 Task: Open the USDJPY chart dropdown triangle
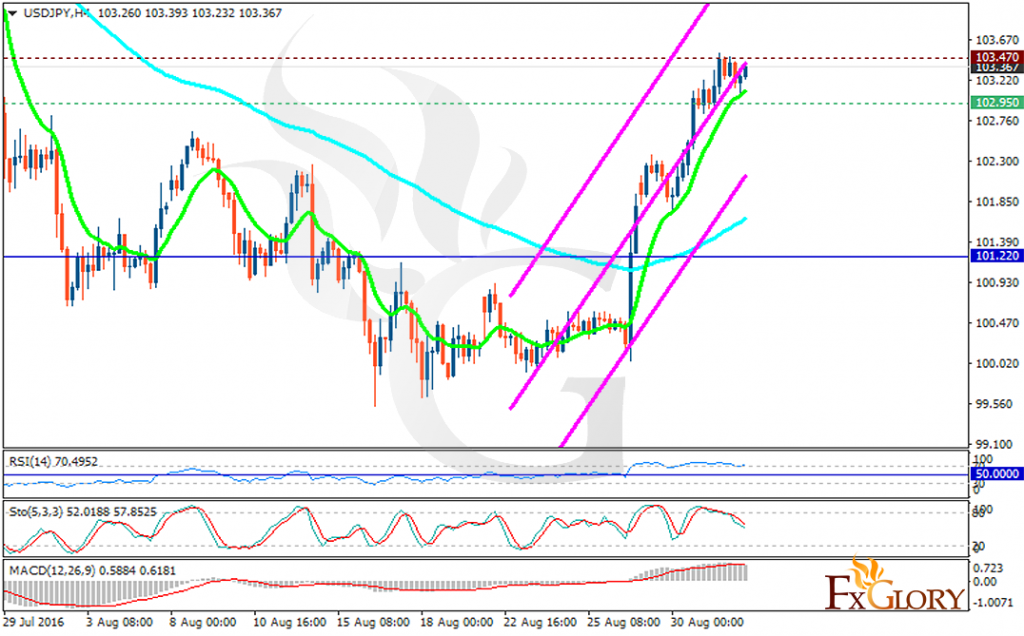pyautogui.click(x=12, y=13)
